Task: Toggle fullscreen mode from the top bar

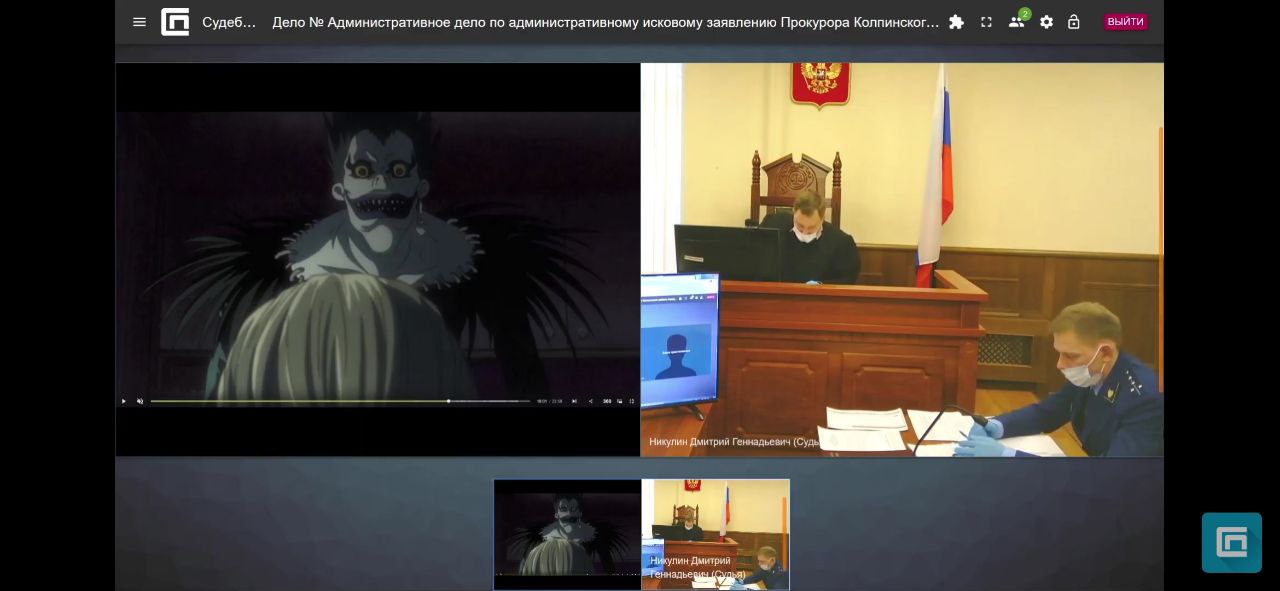Action: point(987,22)
